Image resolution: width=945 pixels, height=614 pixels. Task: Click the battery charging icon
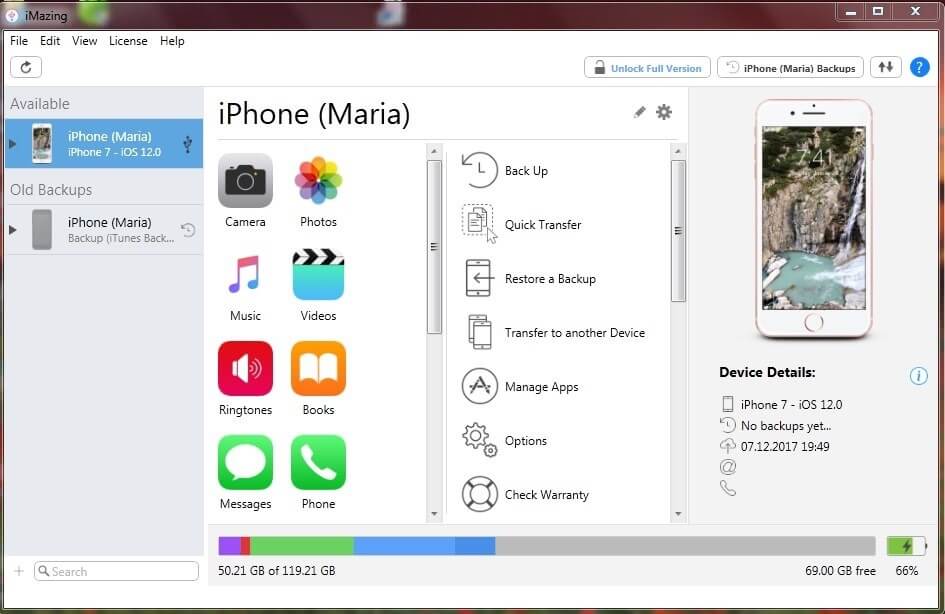[x=906, y=546]
